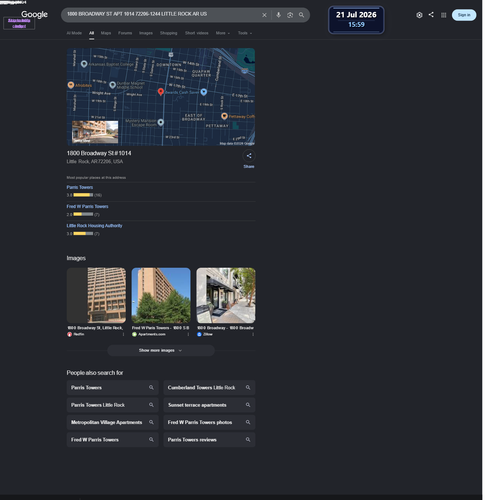Screen dimensions: 488x500
Task: Search Fred W Parris Towers suggestion
Action: click(x=113, y=439)
